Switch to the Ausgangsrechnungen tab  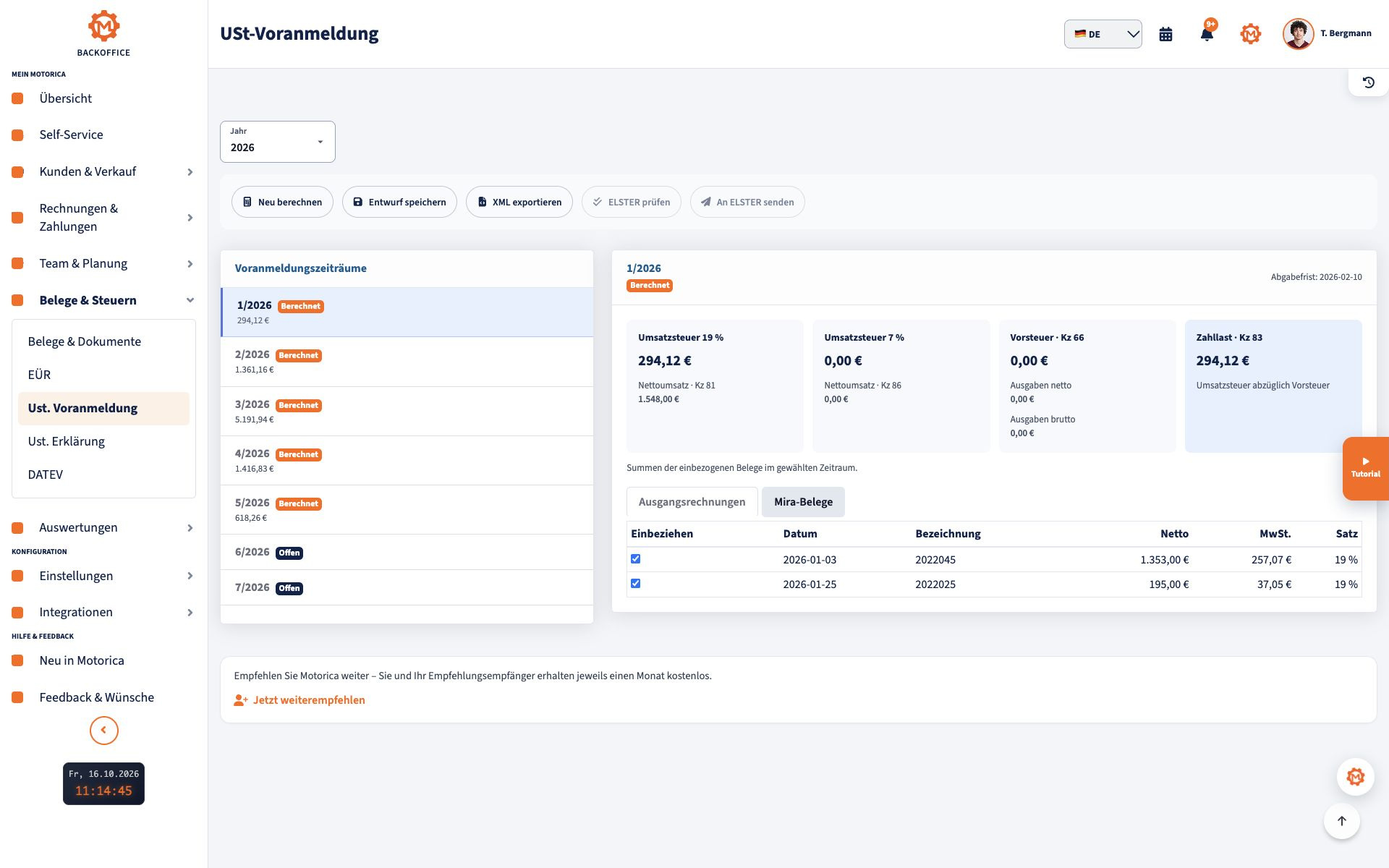click(692, 502)
